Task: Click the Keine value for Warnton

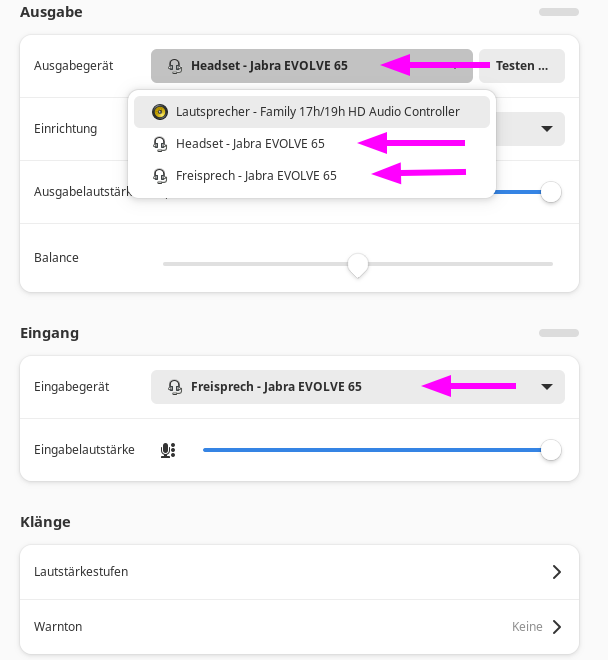Action: (527, 627)
